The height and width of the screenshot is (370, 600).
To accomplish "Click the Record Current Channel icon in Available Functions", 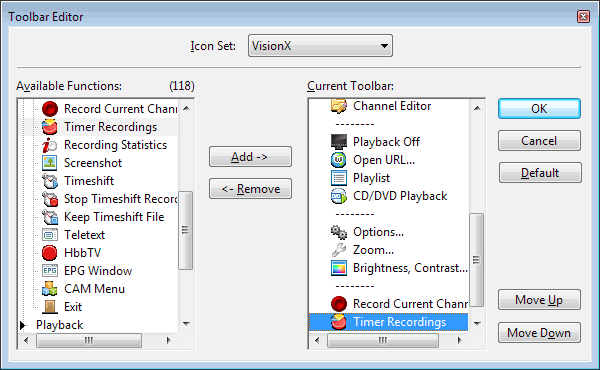I will [50, 109].
